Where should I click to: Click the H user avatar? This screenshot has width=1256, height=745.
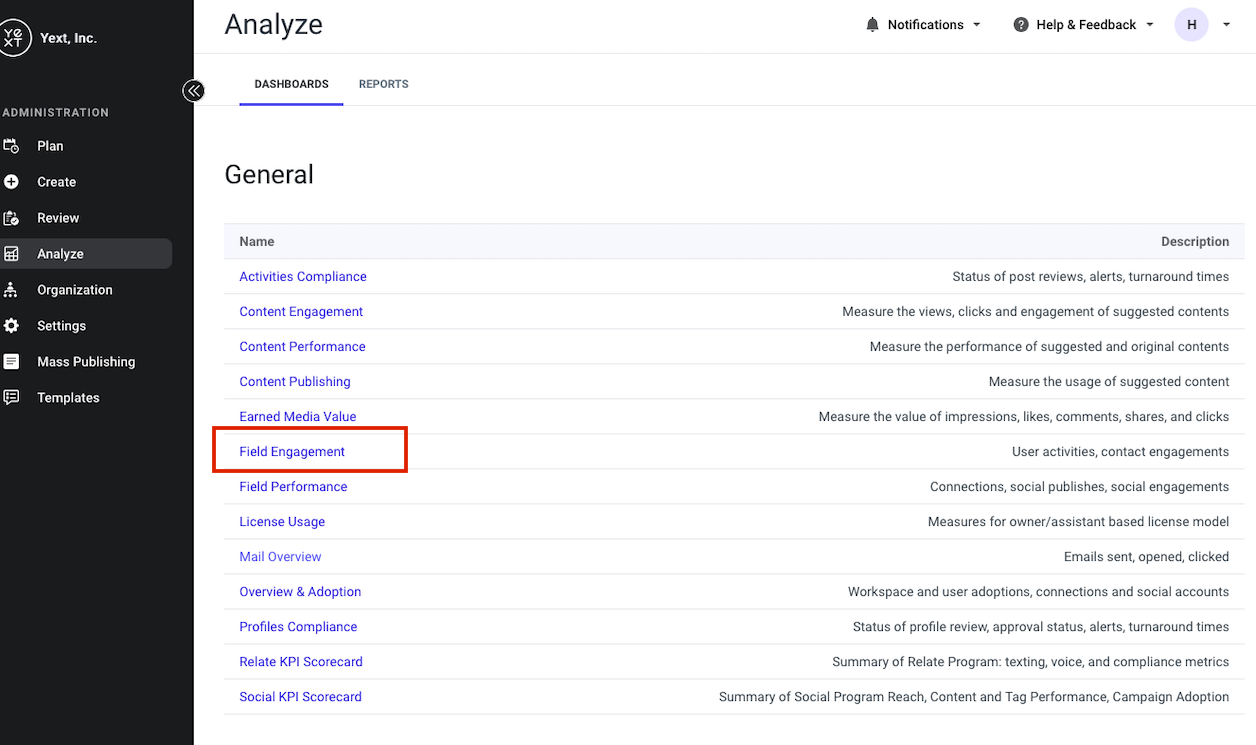click(x=1192, y=25)
